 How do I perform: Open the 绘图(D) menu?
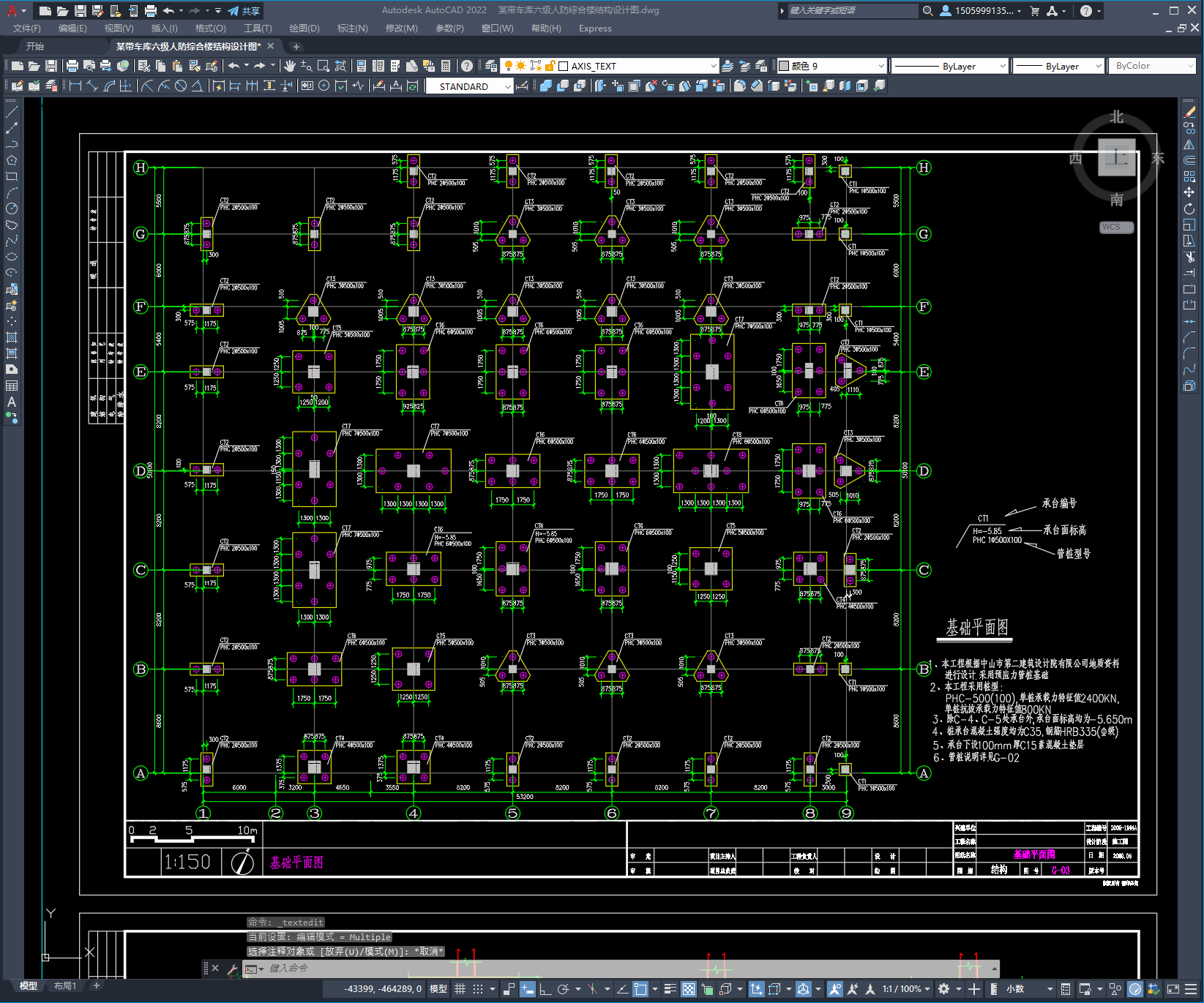(304, 29)
